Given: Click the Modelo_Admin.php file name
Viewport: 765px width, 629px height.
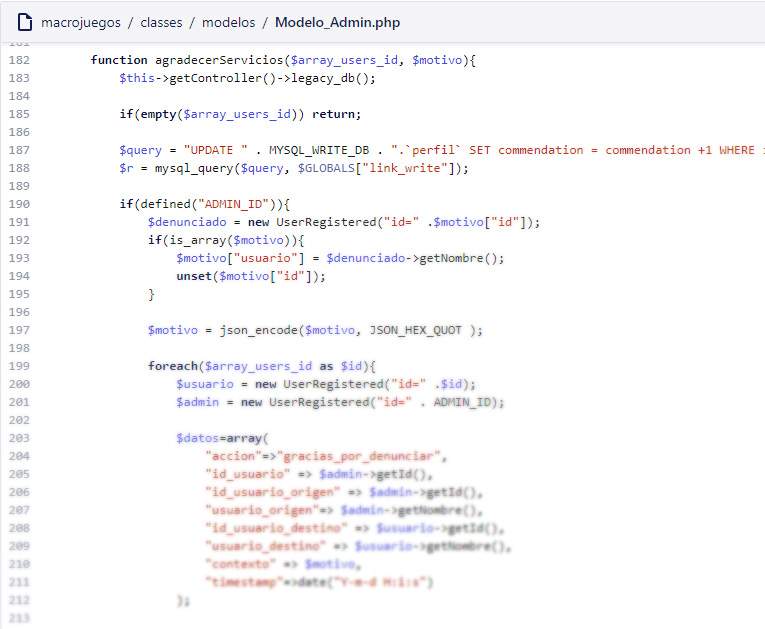Looking at the screenshot, I should [x=337, y=22].
